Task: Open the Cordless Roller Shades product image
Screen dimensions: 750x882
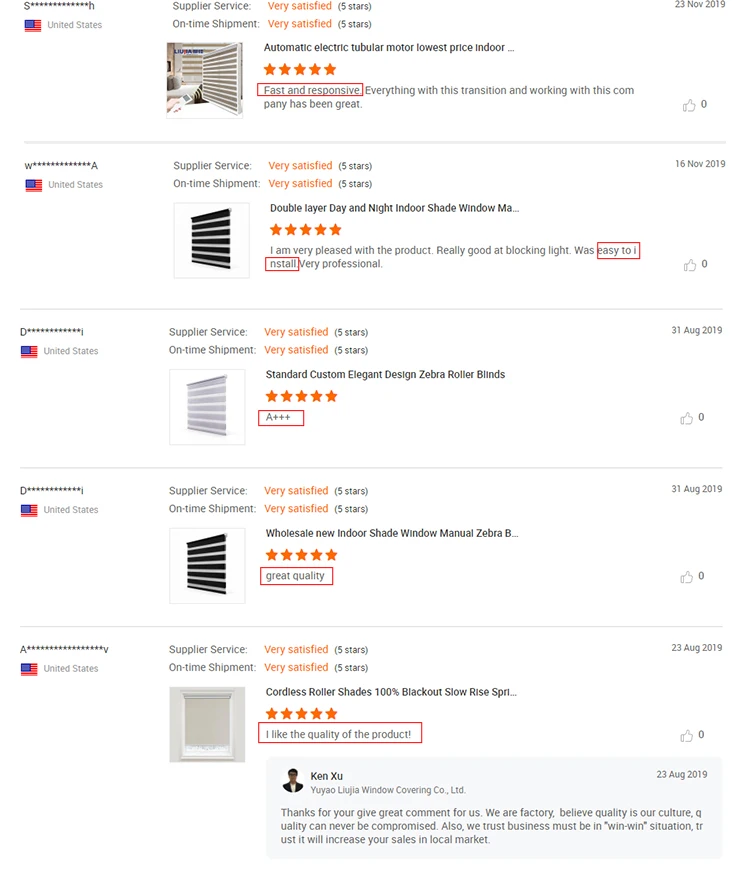Action: [x=207, y=724]
